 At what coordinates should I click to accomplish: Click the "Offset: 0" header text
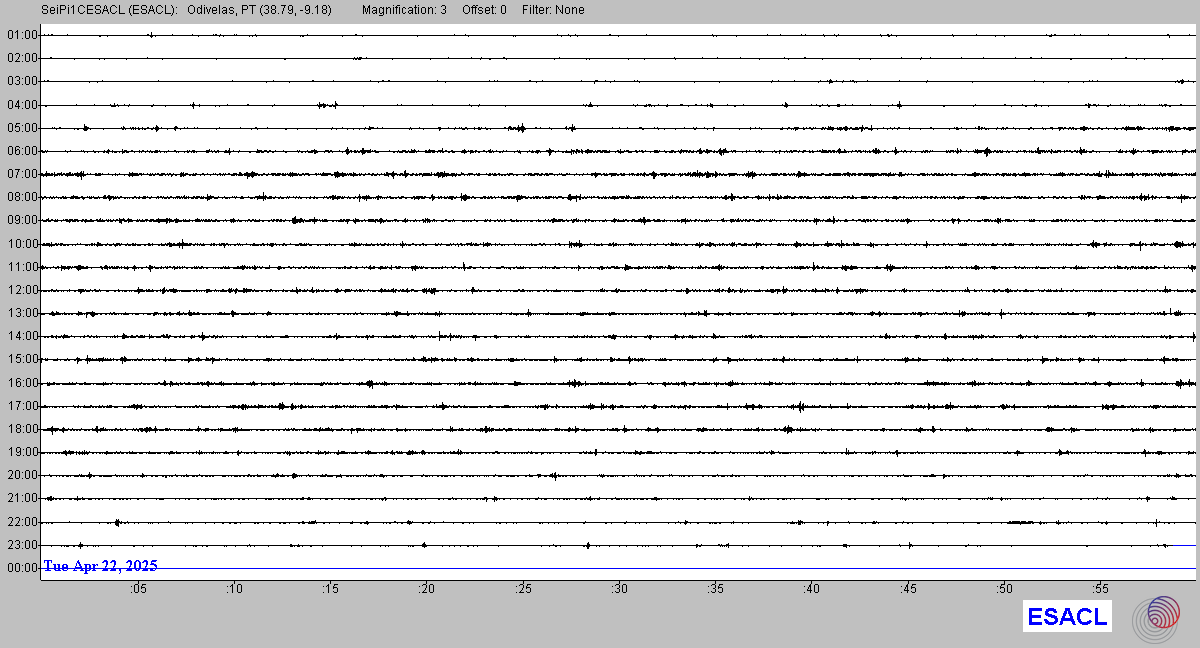pos(485,10)
